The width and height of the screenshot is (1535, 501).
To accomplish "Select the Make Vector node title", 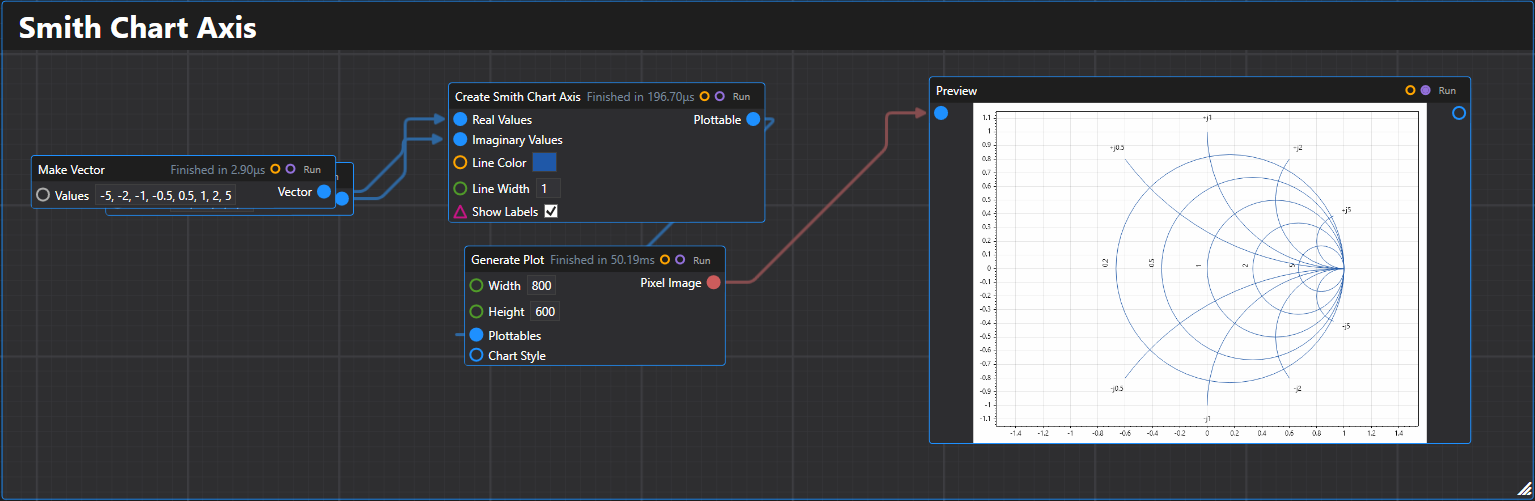I will [x=71, y=170].
